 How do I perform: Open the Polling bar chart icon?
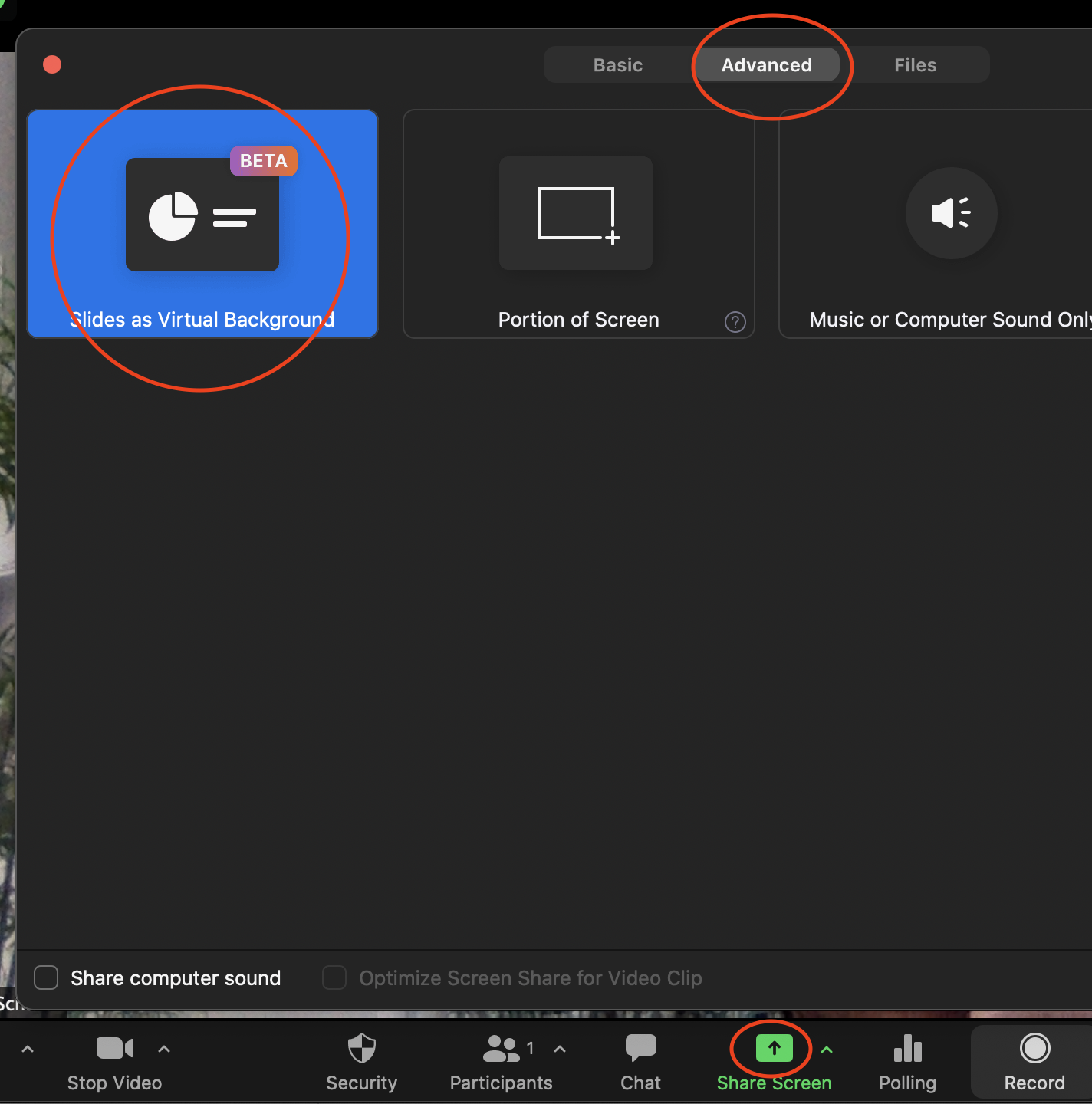[x=907, y=1048]
